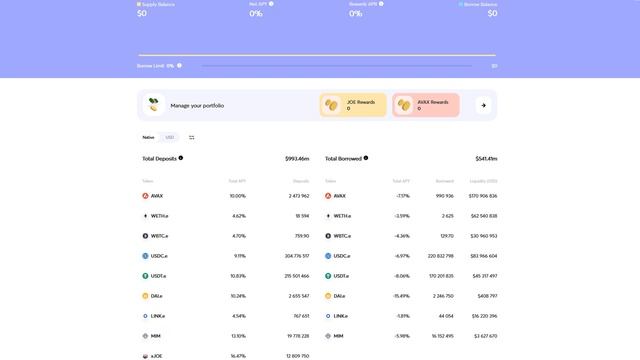Click the MIM token icon under Total Borrowed
This screenshot has height=360, width=640.
tap(328, 336)
